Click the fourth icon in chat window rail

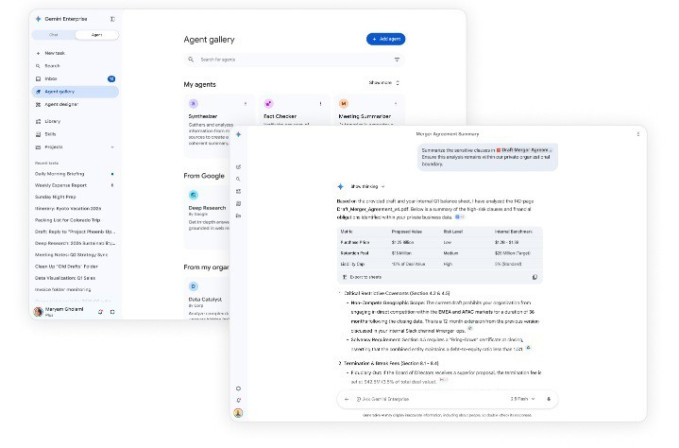pos(238,203)
